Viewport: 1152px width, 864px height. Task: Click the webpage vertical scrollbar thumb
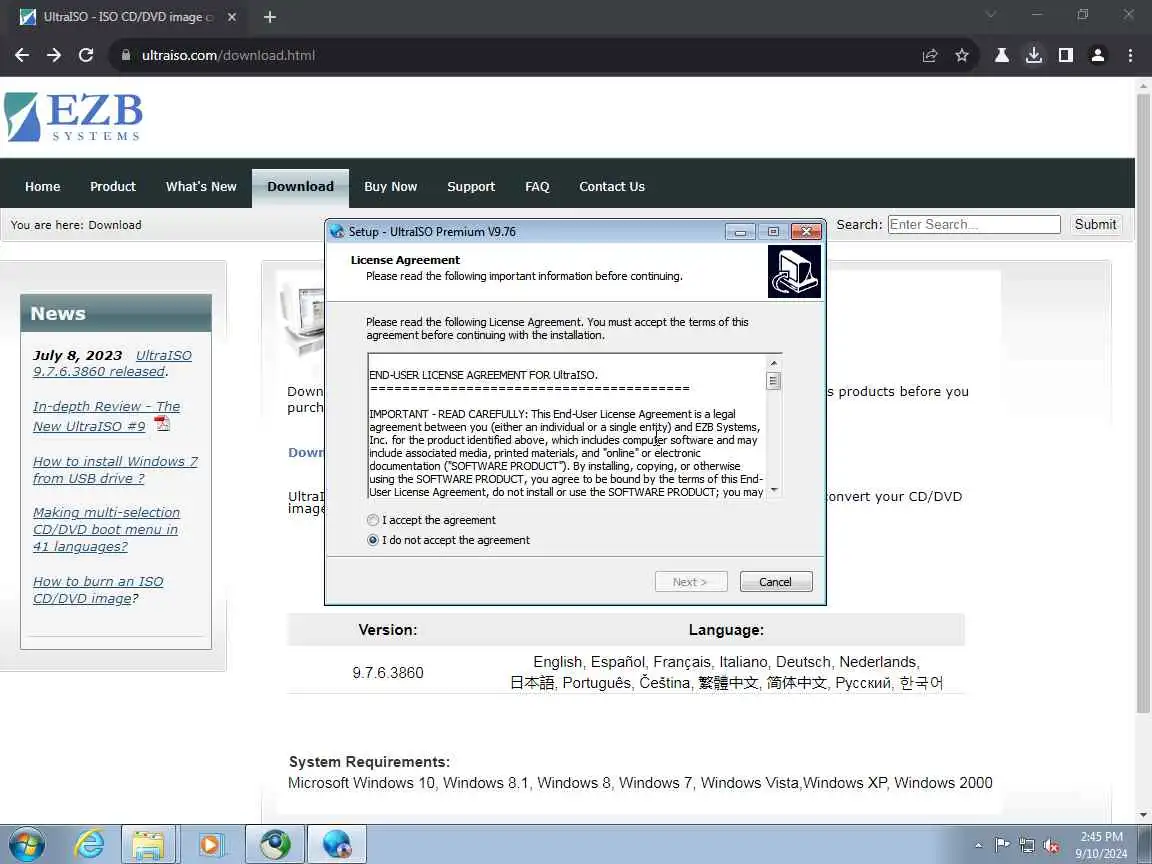click(1143, 403)
